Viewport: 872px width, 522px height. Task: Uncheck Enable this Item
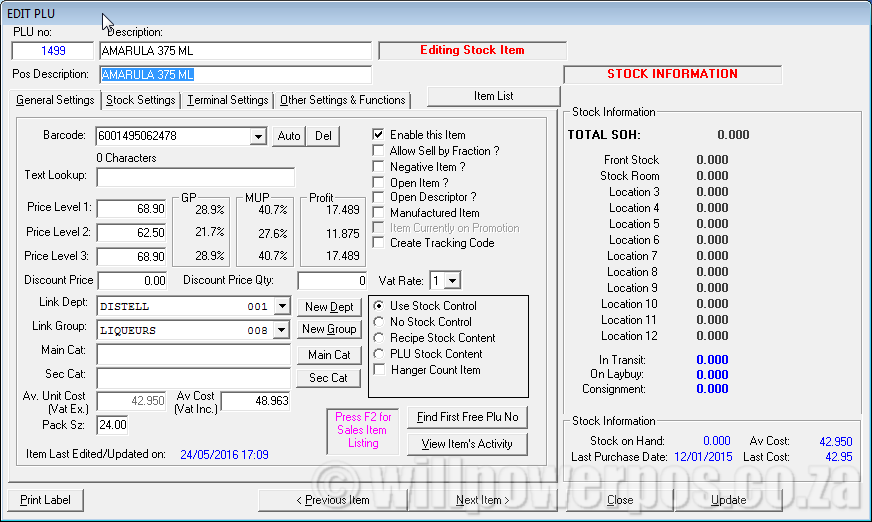pos(378,135)
